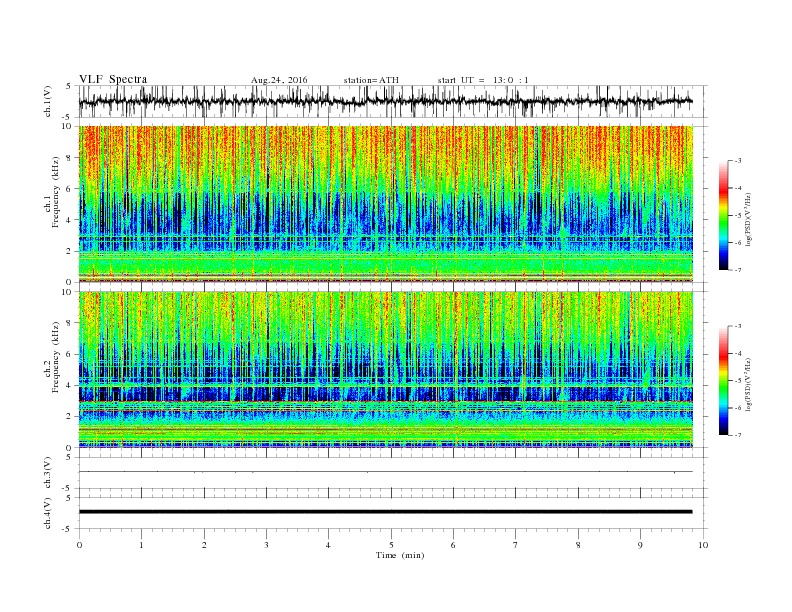Click the ch.1 colorbar "log(PSD)(V²/Hz)" label
The width and height of the screenshot is (792, 612).
point(748,219)
